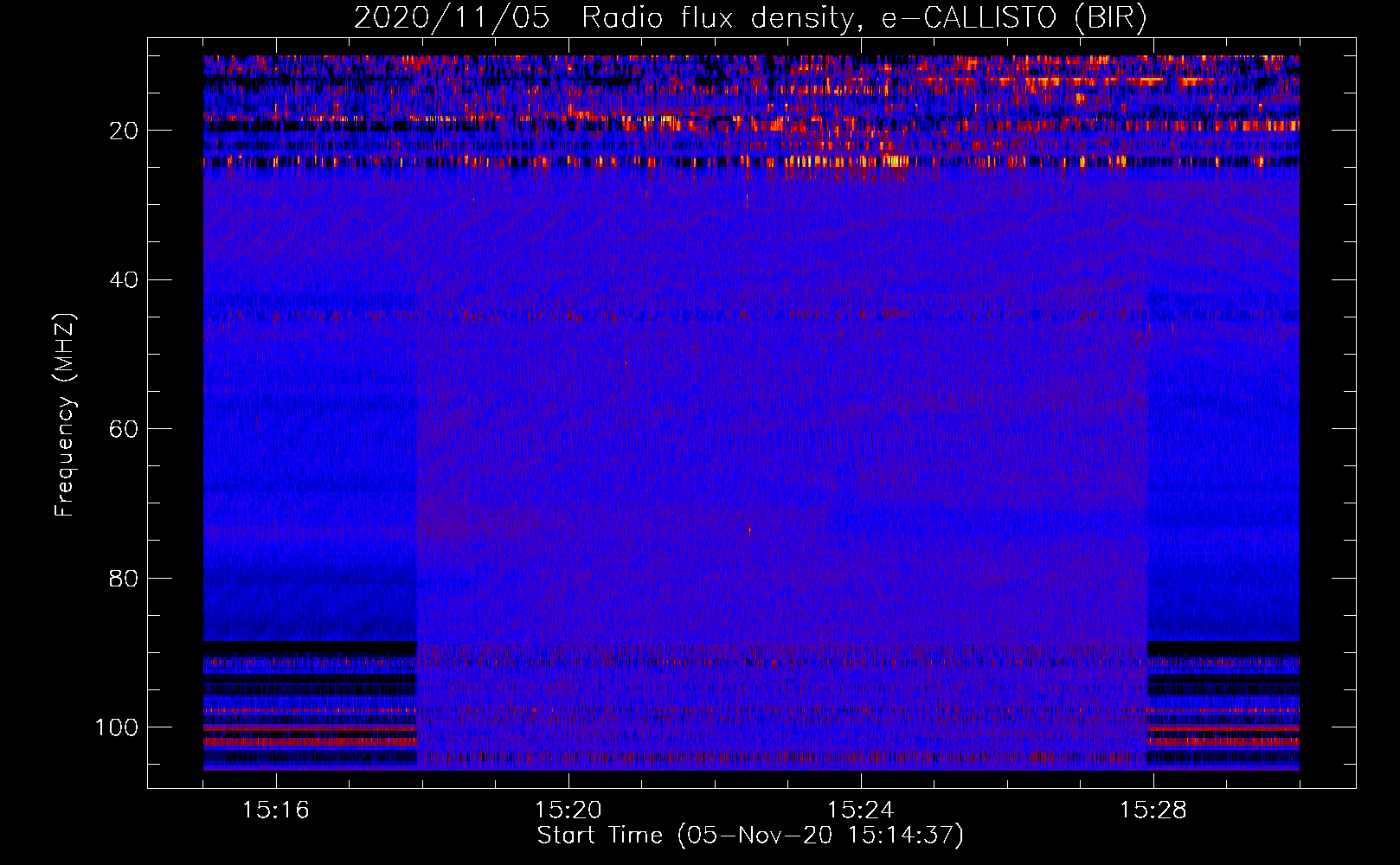Viewport: 1400px width, 865px height.
Task: Click the '15:24' time tick label
Action: [861, 811]
